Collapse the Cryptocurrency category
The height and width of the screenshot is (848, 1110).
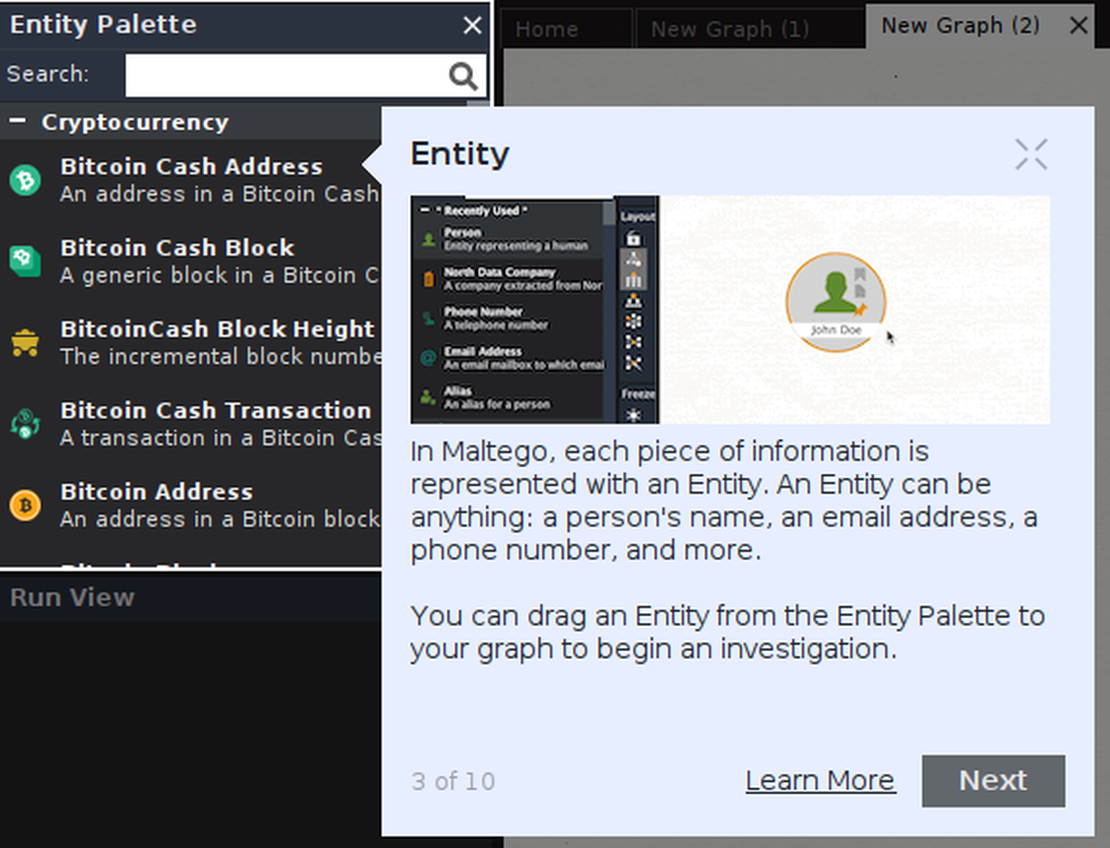coord(18,122)
